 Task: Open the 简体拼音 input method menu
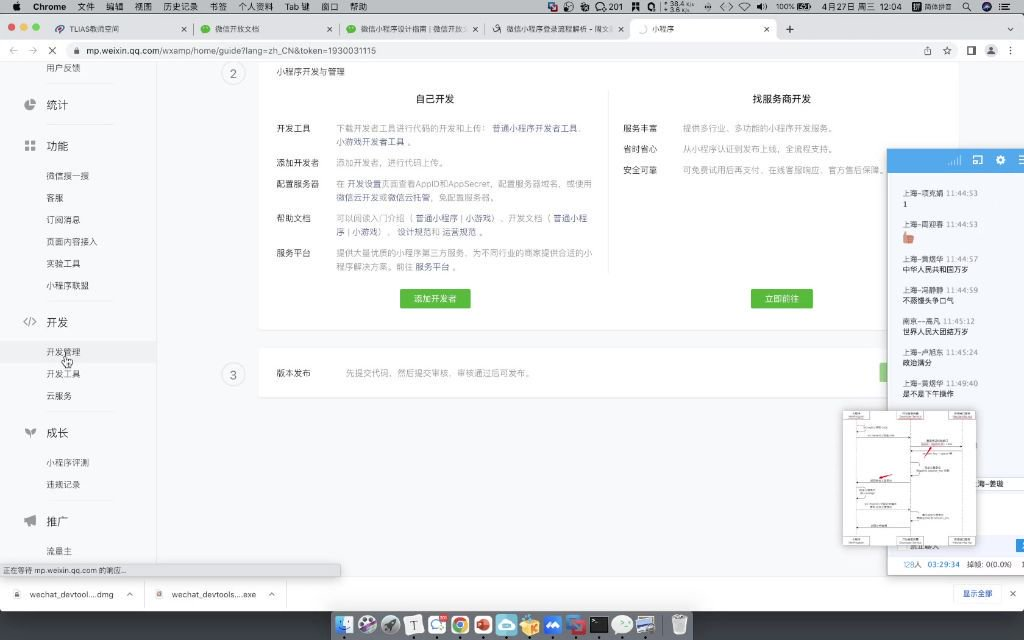931,7
